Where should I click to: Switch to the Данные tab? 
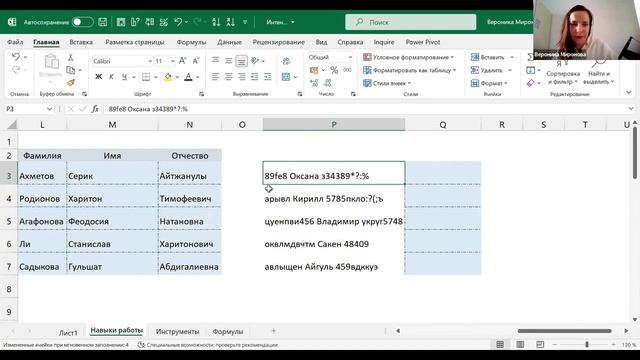click(229, 42)
